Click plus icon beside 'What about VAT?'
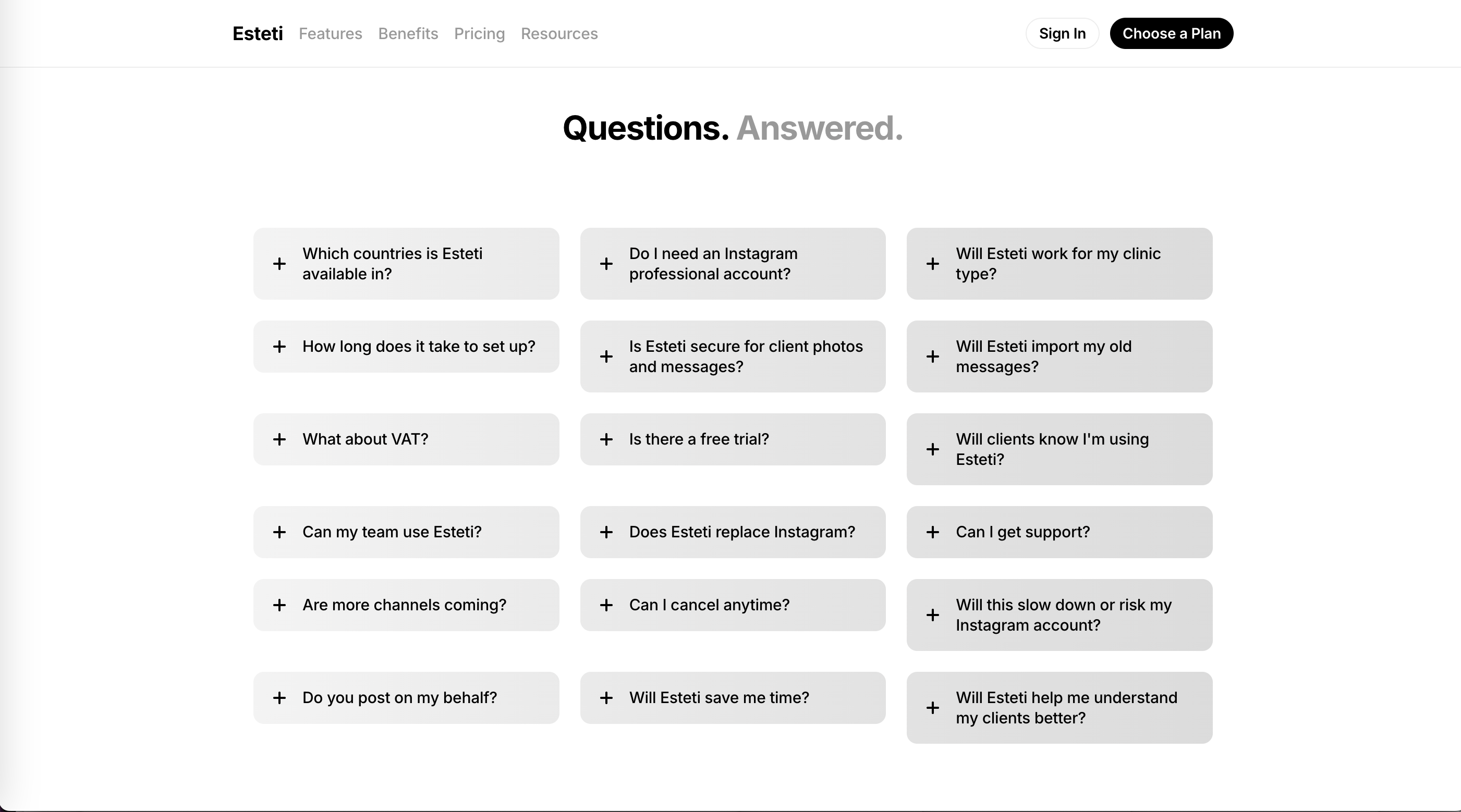 pyautogui.click(x=279, y=439)
